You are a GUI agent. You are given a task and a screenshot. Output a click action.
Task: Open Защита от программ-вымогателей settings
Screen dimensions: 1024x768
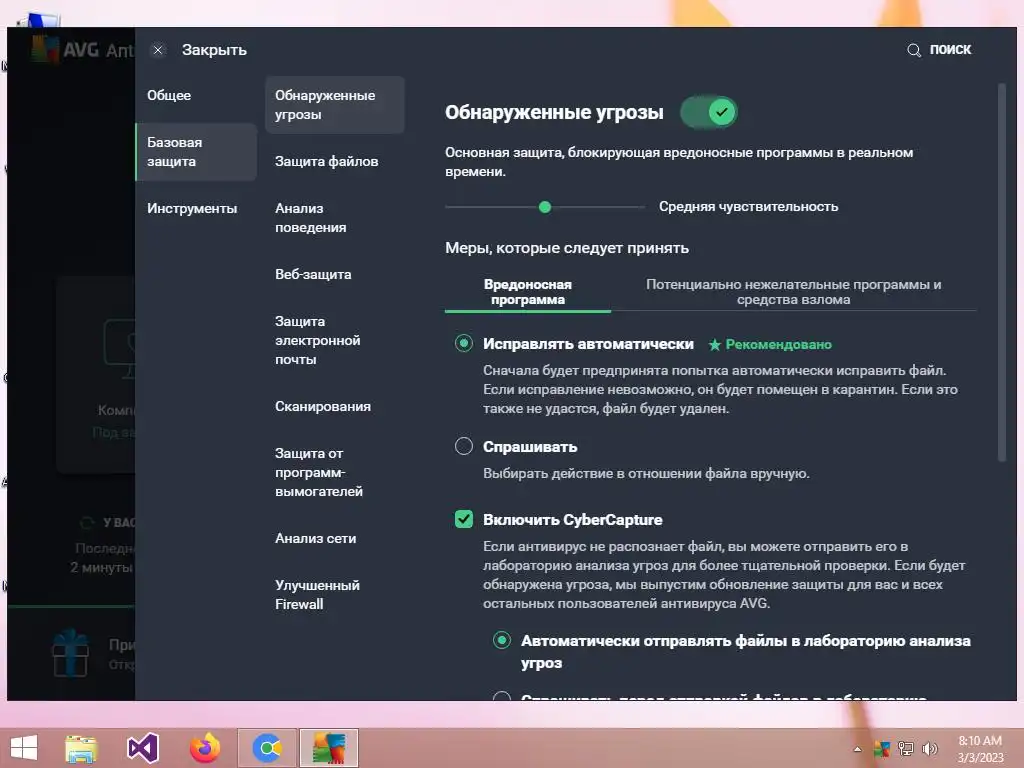click(x=319, y=472)
